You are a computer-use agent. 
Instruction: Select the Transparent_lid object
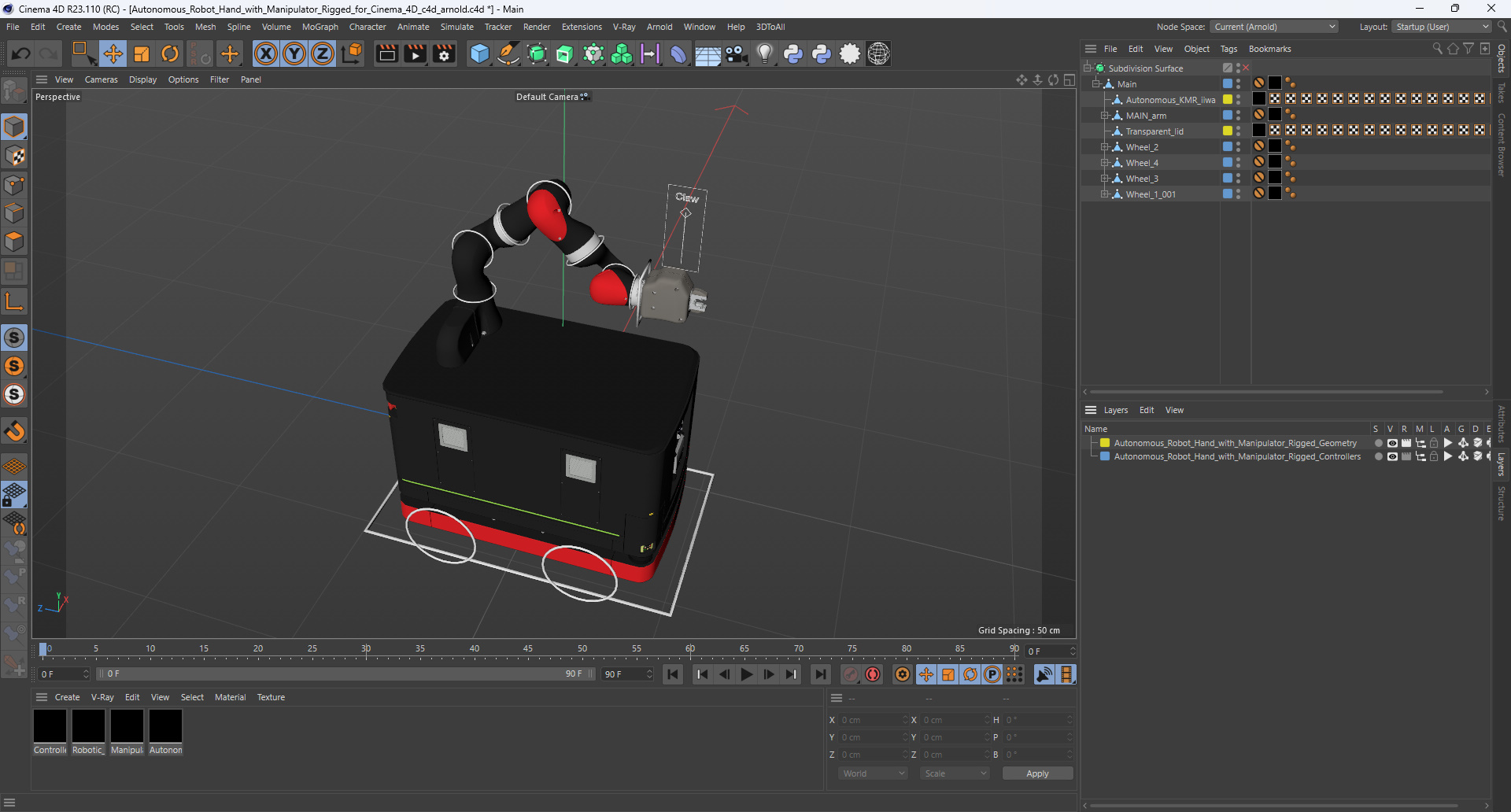coord(1154,131)
